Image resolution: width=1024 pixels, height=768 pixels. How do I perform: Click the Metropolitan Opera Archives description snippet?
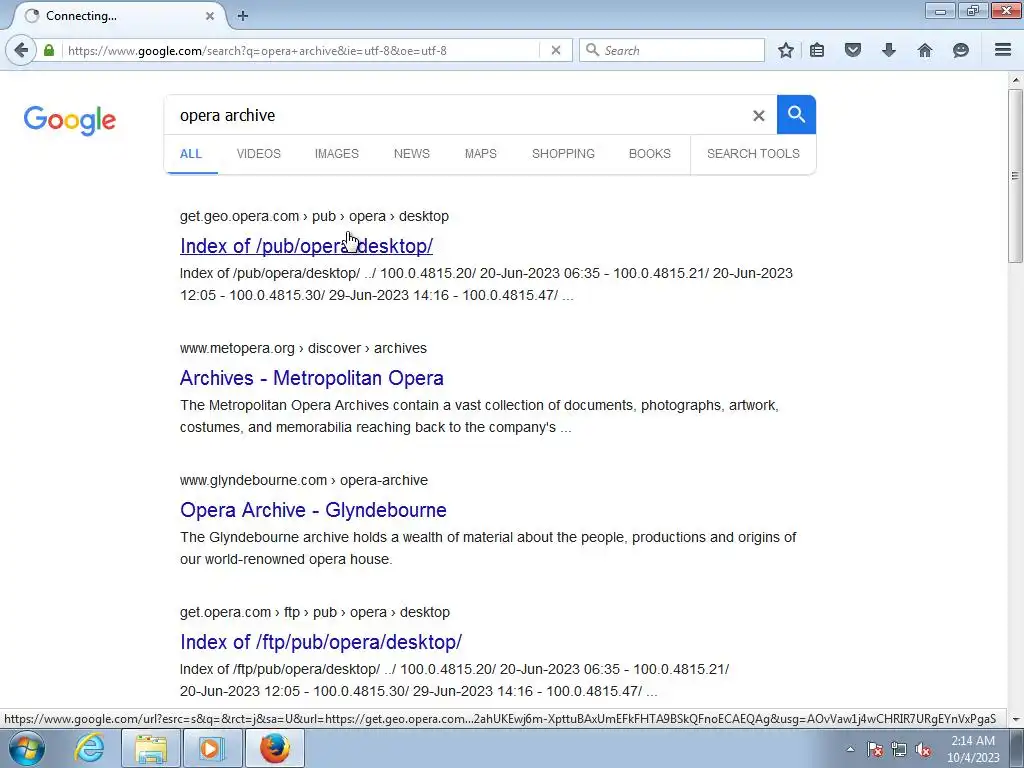pos(479,416)
